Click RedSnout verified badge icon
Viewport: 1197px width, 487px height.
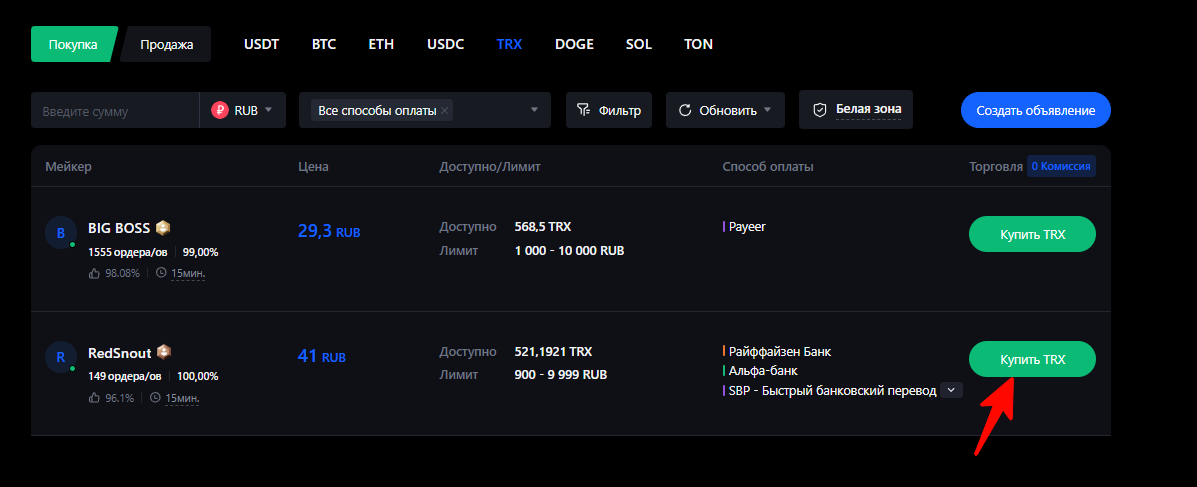coord(164,353)
